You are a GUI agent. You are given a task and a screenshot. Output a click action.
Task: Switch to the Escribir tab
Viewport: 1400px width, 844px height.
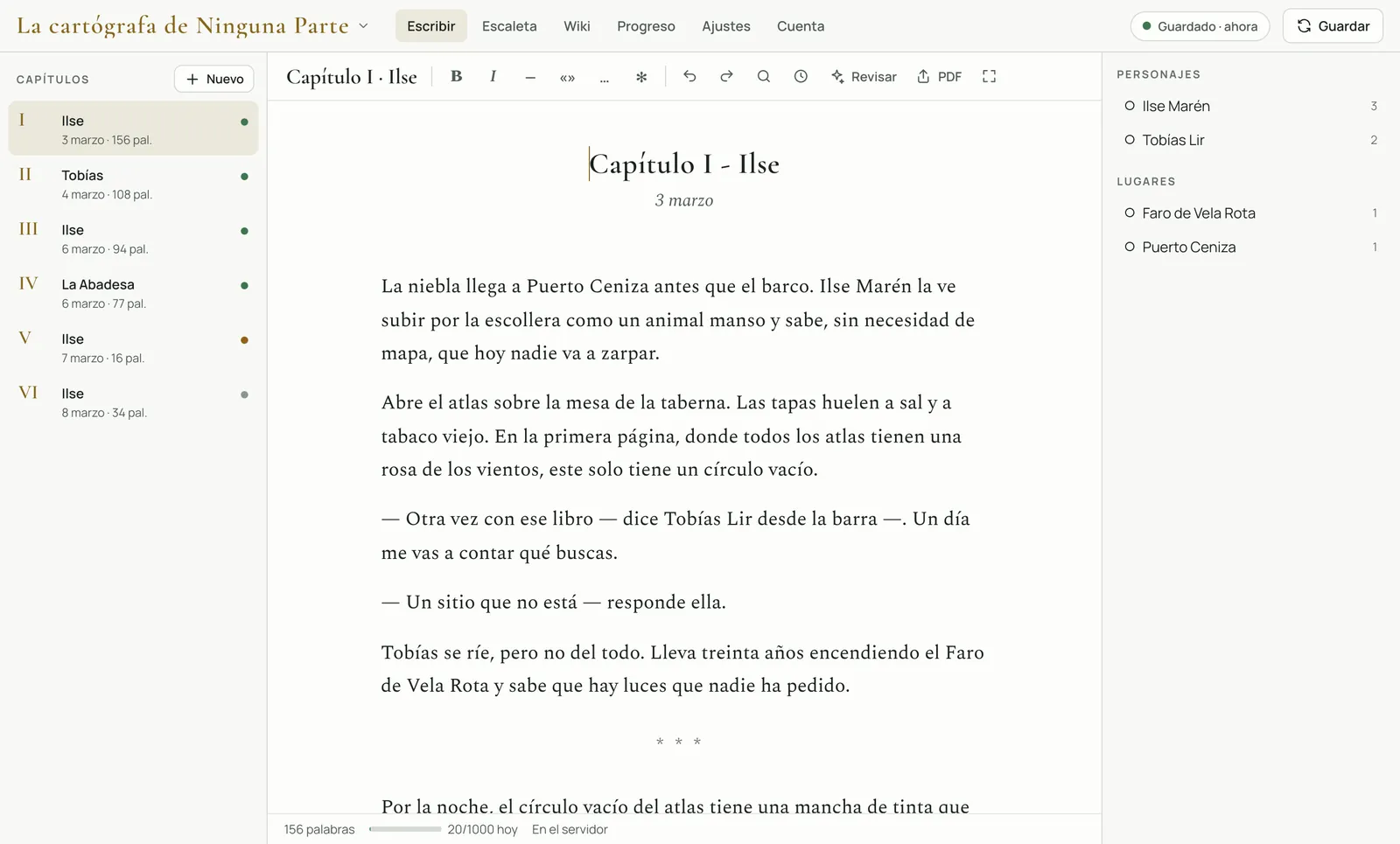coord(430,26)
